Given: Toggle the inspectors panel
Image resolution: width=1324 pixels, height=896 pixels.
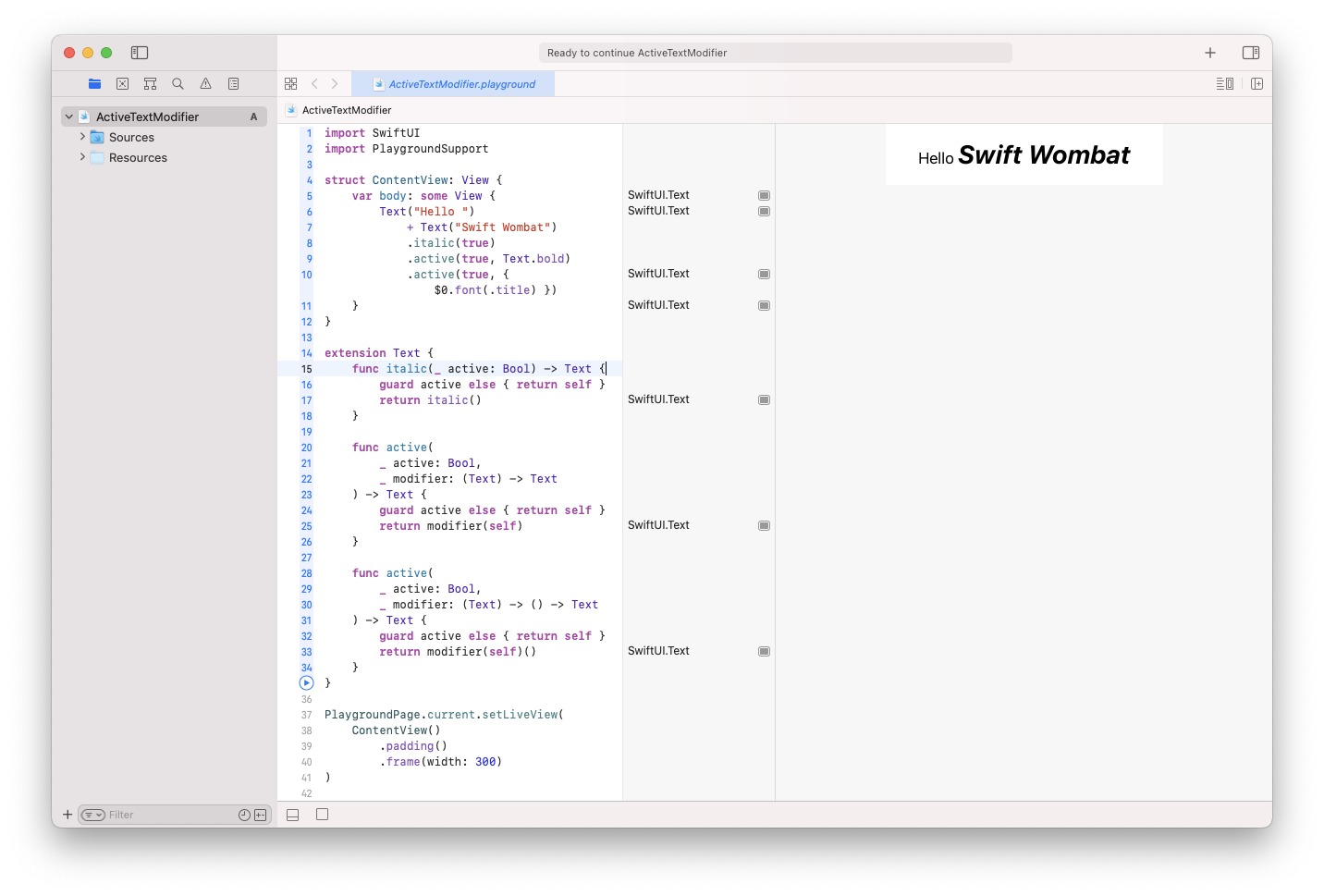Looking at the screenshot, I should (1251, 53).
